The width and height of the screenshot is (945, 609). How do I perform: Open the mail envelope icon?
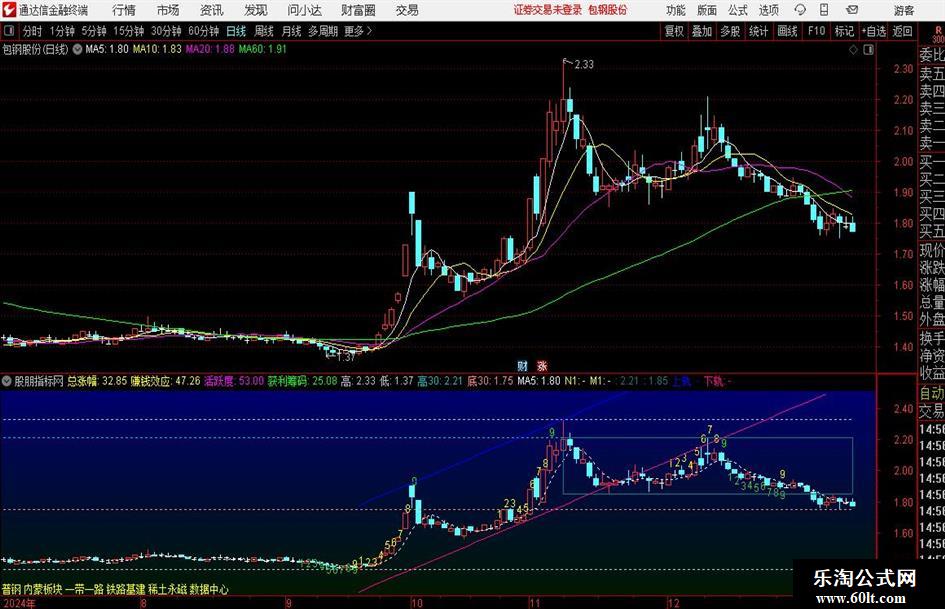click(x=852, y=10)
